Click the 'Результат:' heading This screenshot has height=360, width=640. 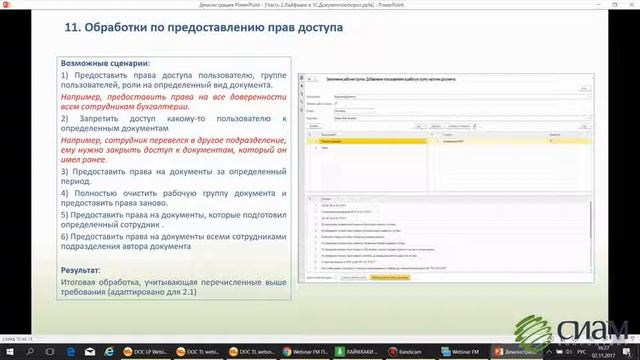(x=80, y=270)
